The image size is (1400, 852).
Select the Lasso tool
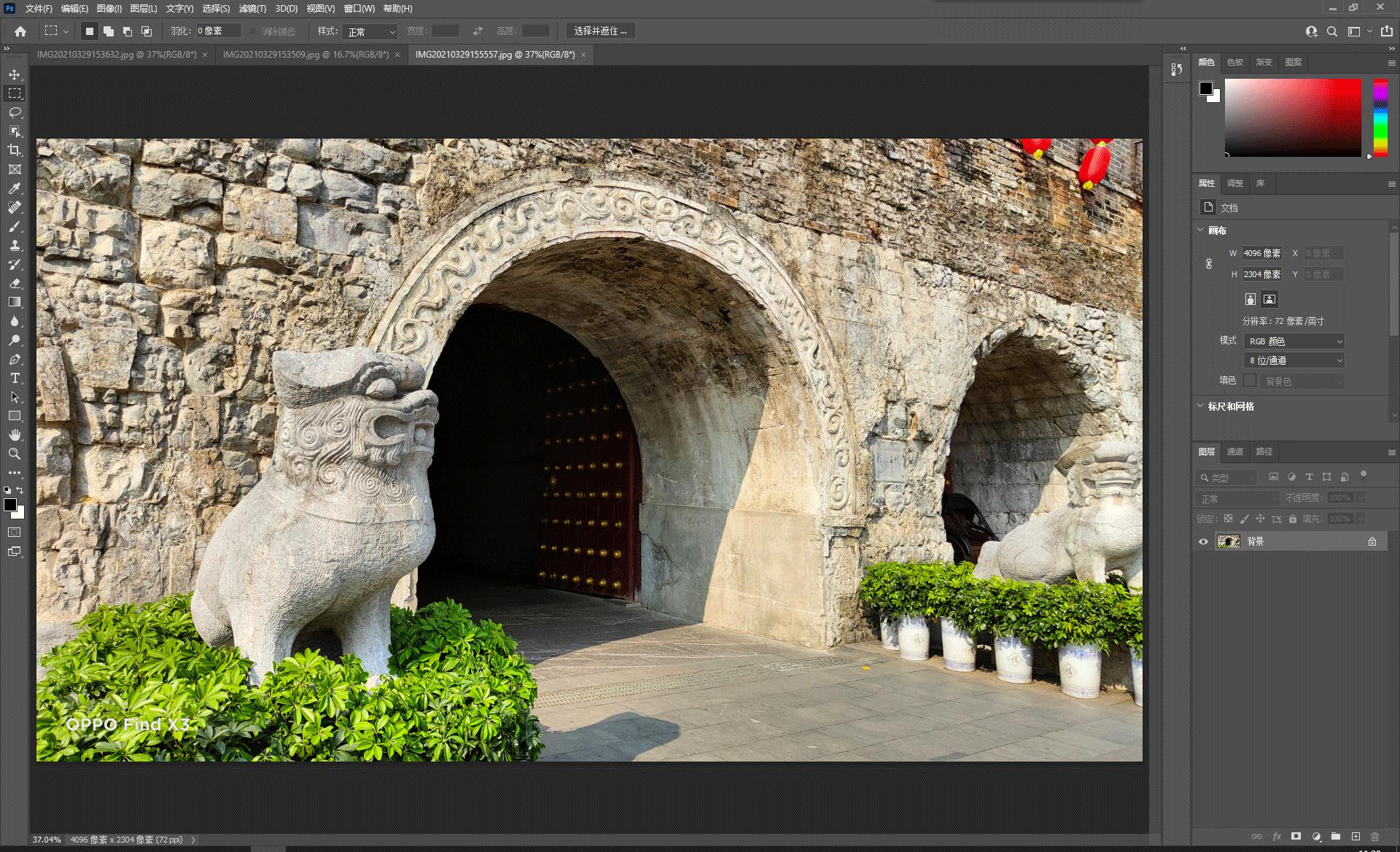click(x=15, y=112)
